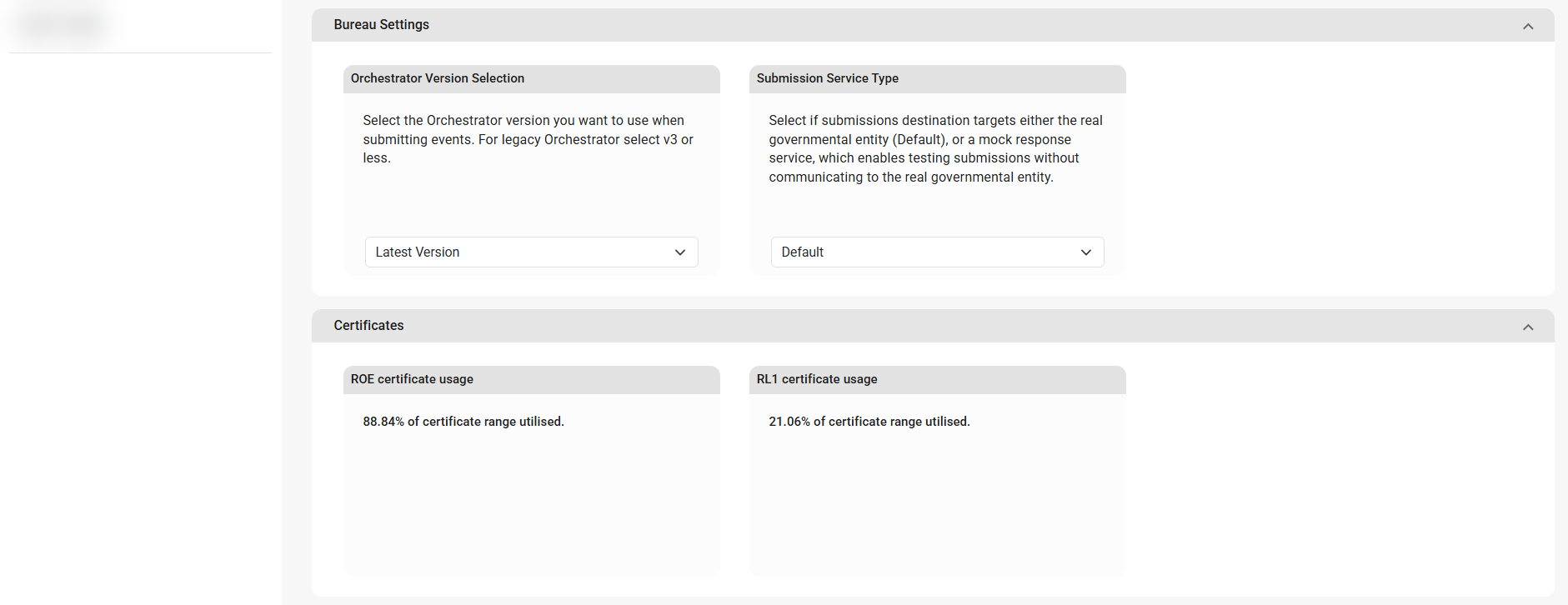Click the submissions destination description paragraph
1568x605 pixels.
coord(935,148)
